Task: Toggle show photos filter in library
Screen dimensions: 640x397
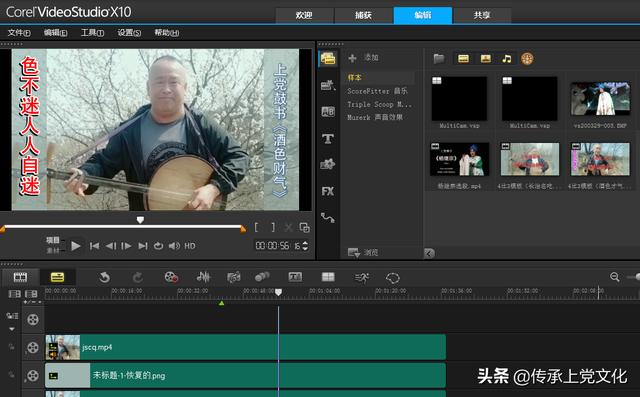Action: 485,59
